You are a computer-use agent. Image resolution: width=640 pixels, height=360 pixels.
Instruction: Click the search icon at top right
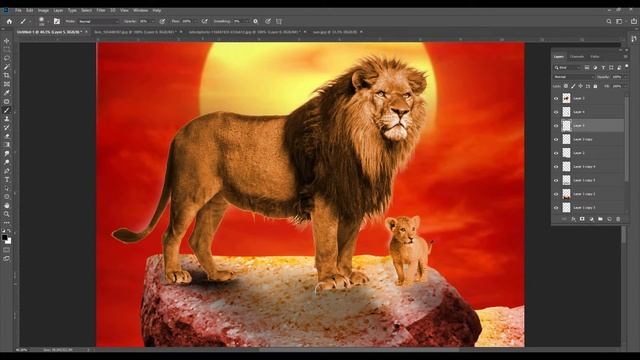click(609, 21)
